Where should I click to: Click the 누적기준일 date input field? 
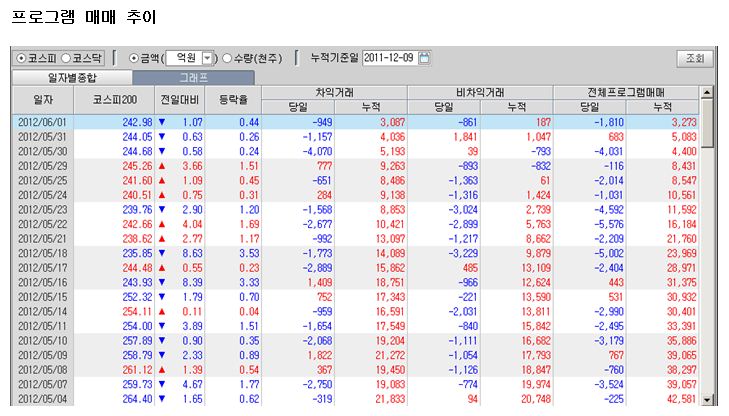pyautogui.click(x=388, y=58)
